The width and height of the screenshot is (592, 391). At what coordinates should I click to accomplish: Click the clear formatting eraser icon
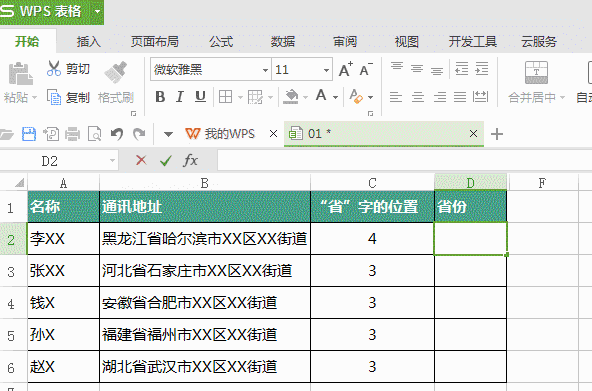pos(356,97)
